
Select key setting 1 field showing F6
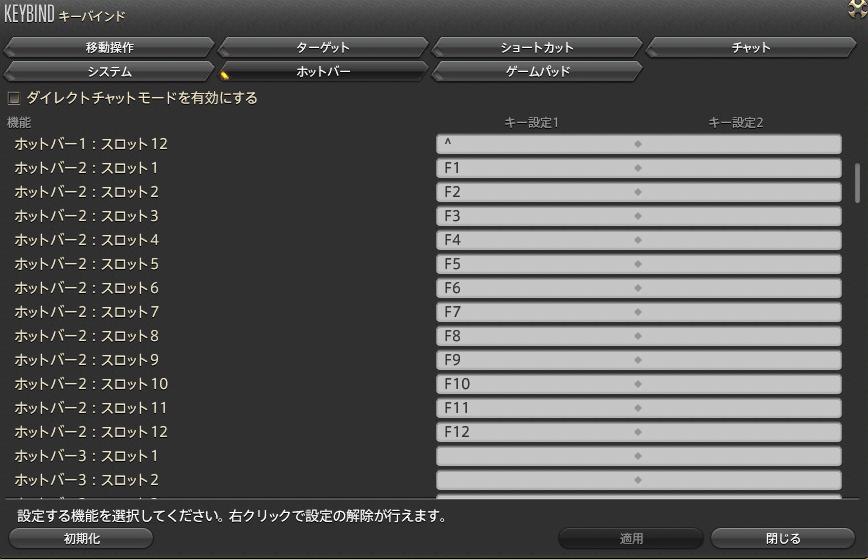(x=537, y=288)
